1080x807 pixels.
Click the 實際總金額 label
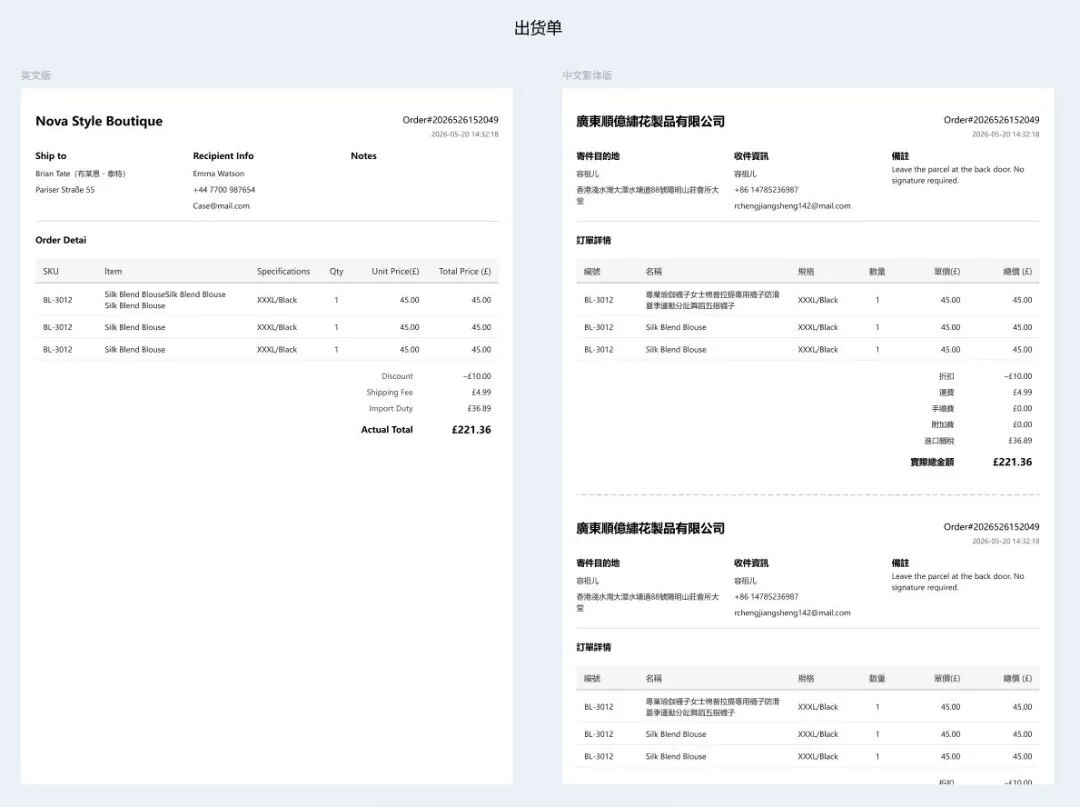(932, 462)
